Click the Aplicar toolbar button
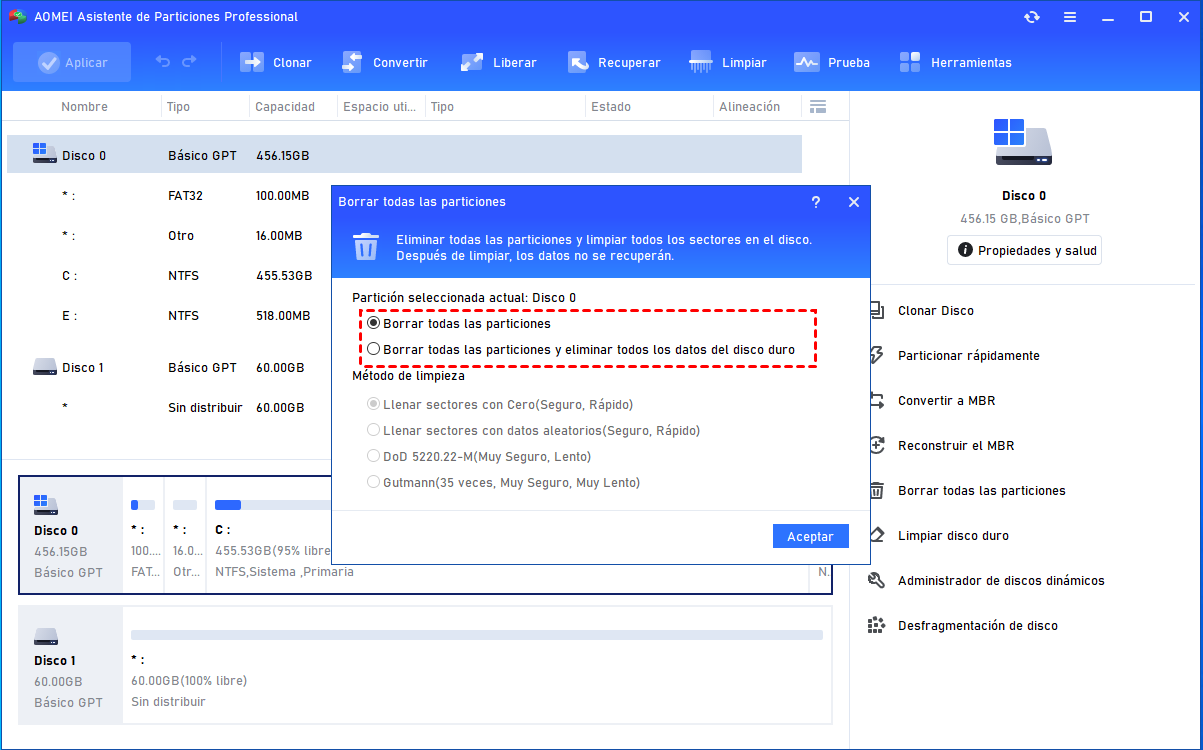 tap(71, 61)
